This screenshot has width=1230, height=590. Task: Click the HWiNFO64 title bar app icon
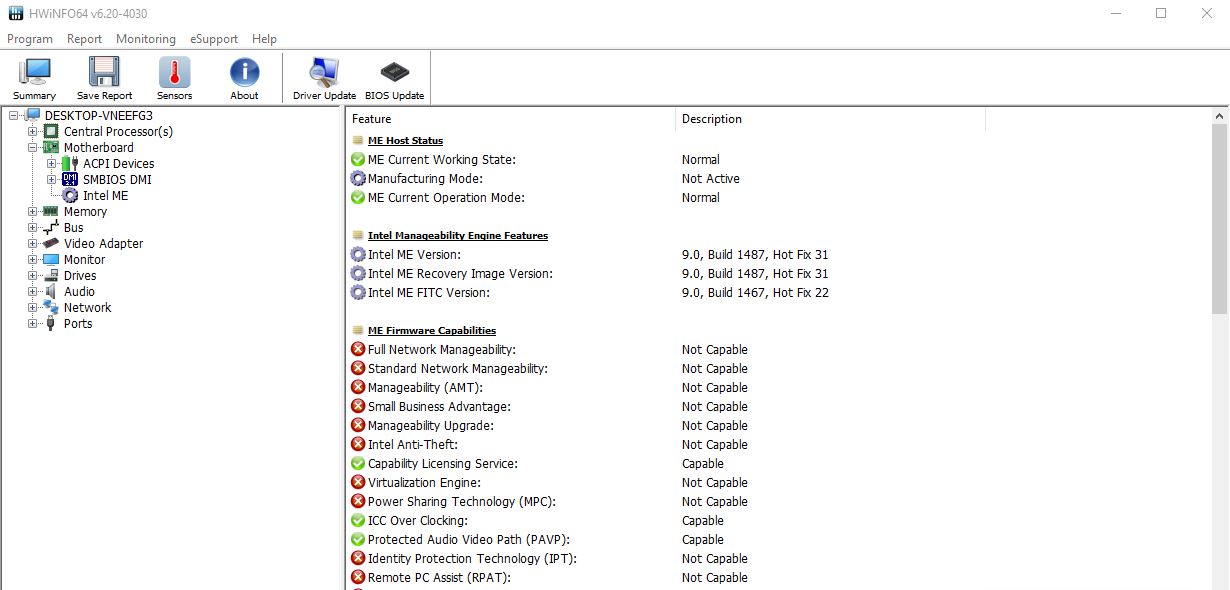[x=16, y=13]
